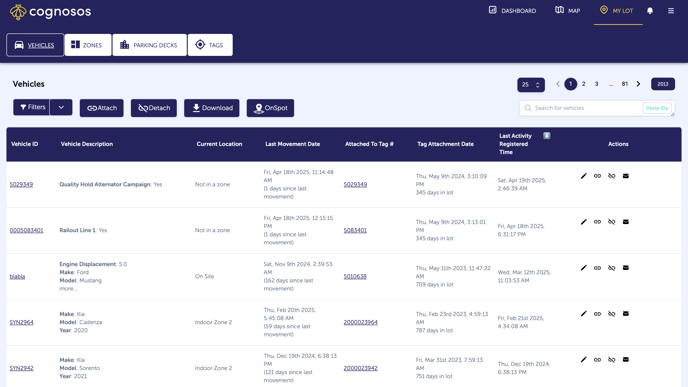Open tag 5083401 link
Image resolution: width=688 pixels, height=387 pixels.
pyautogui.click(x=355, y=230)
